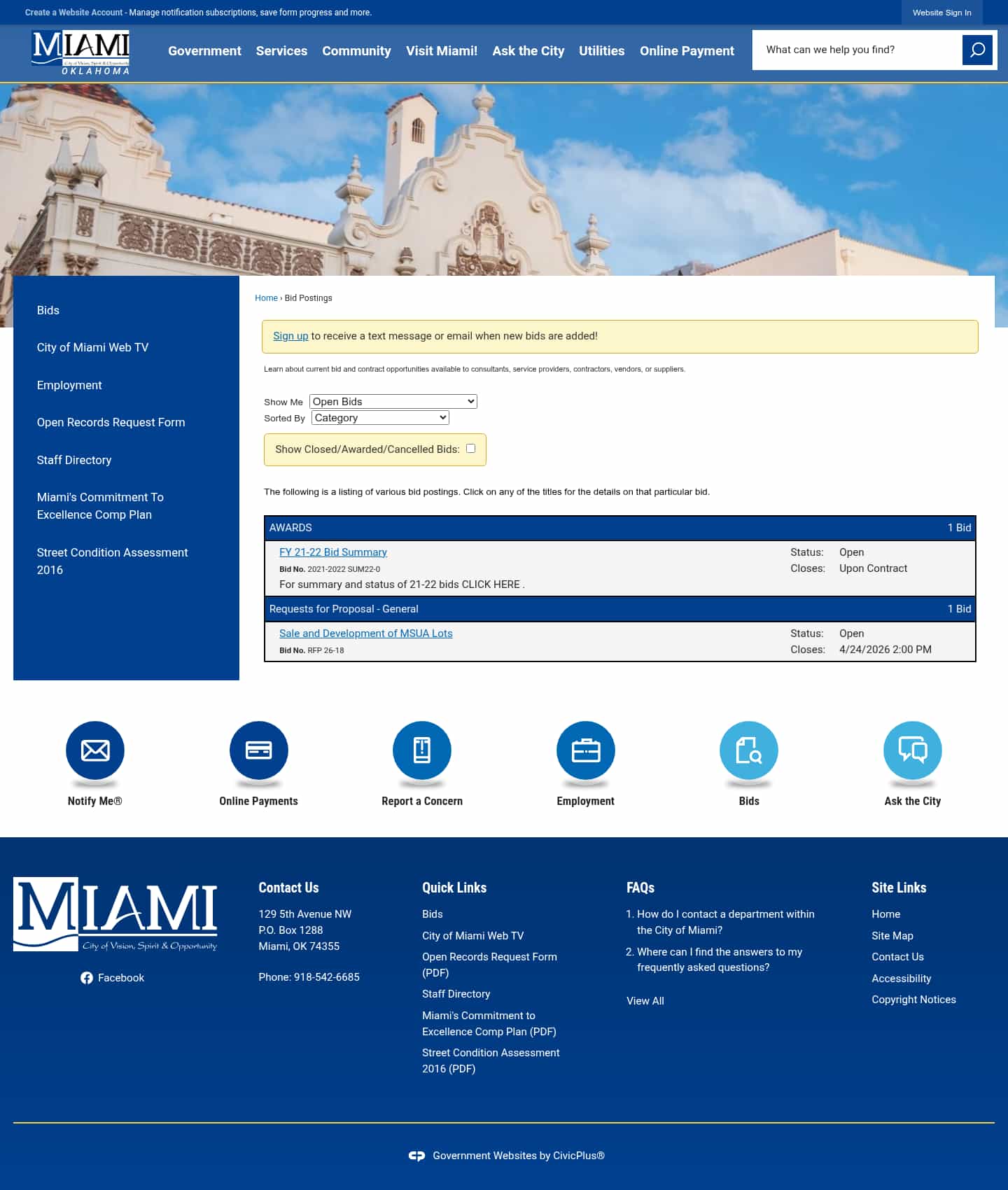This screenshot has height=1190, width=1008.
Task: Click the Ask the City chat icon
Action: tap(912, 750)
